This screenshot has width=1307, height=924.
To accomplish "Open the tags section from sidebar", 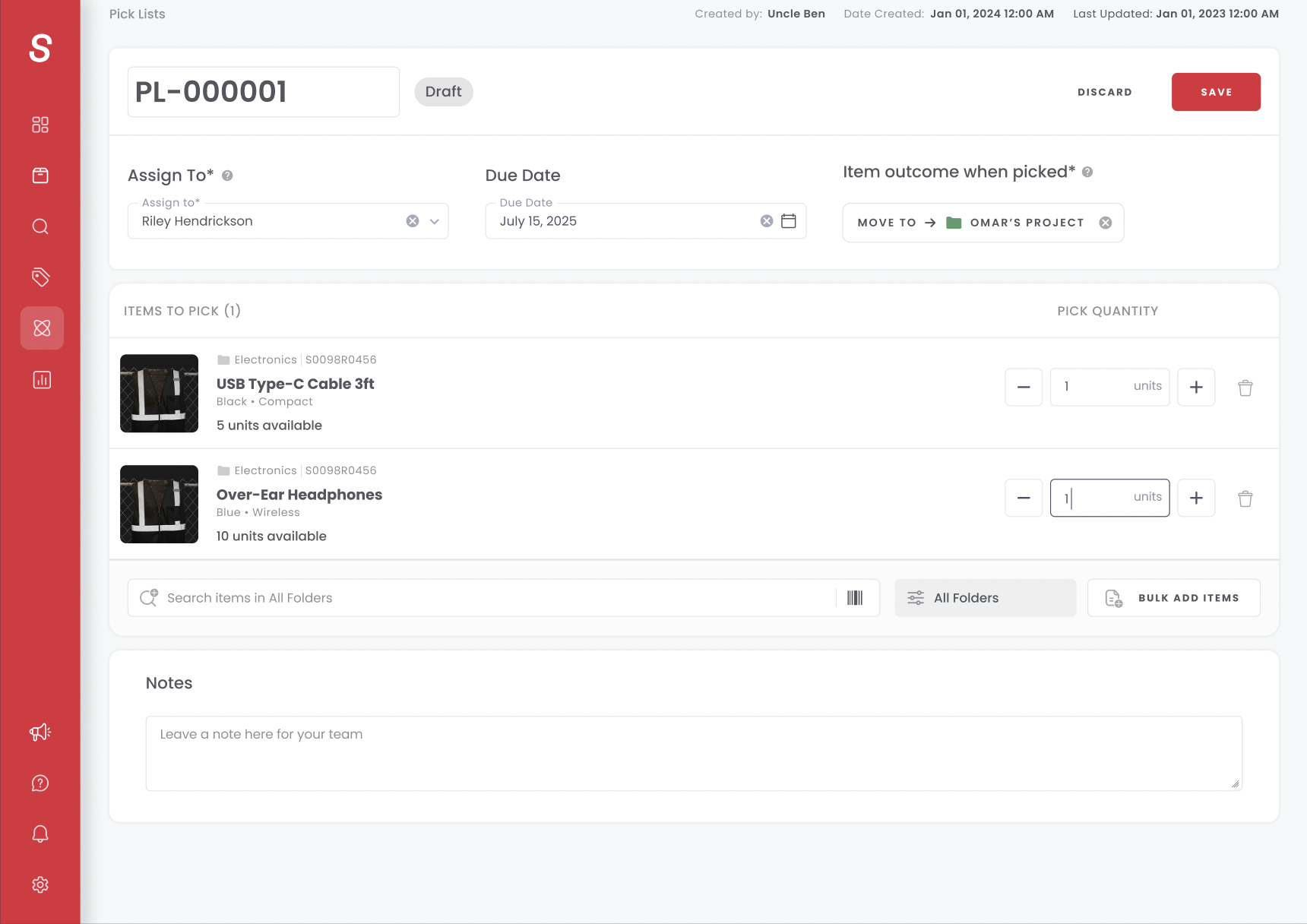I will coord(40,277).
